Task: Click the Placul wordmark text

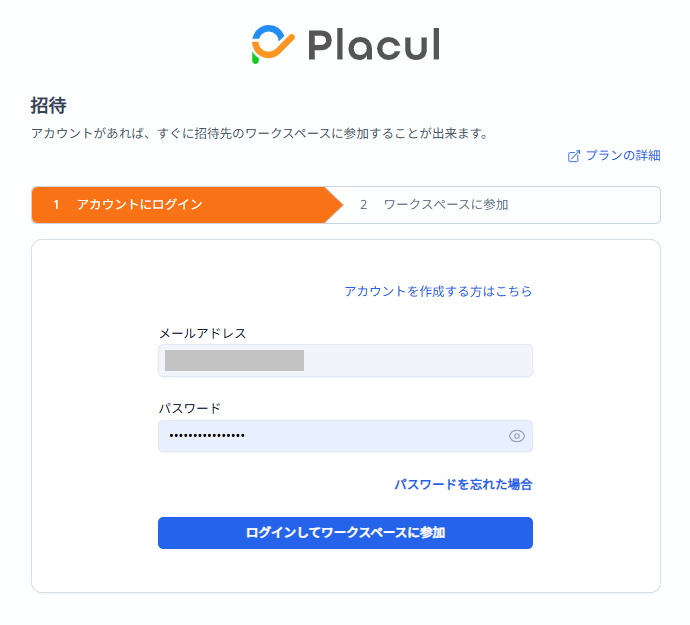Action: (373, 45)
